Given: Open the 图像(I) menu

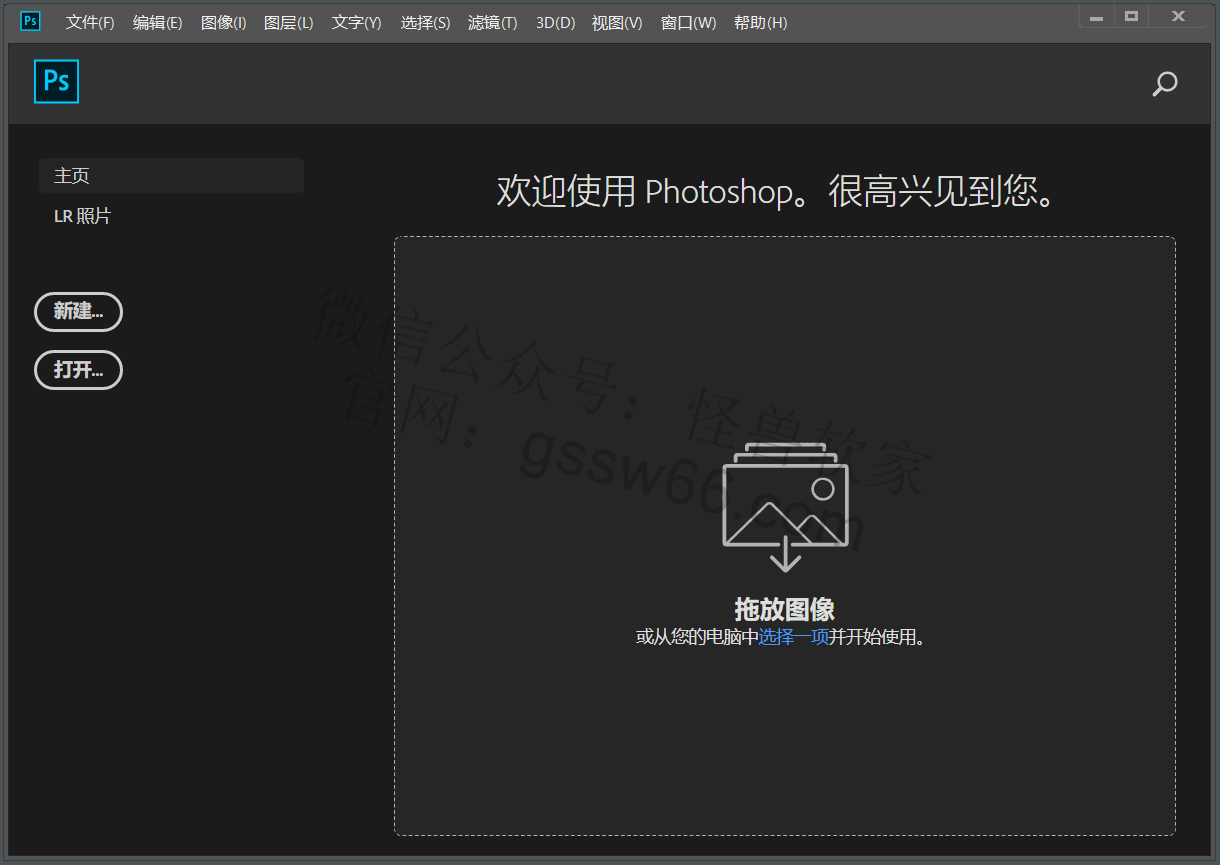Looking at the screenshot, I should (x=223, y=23).
